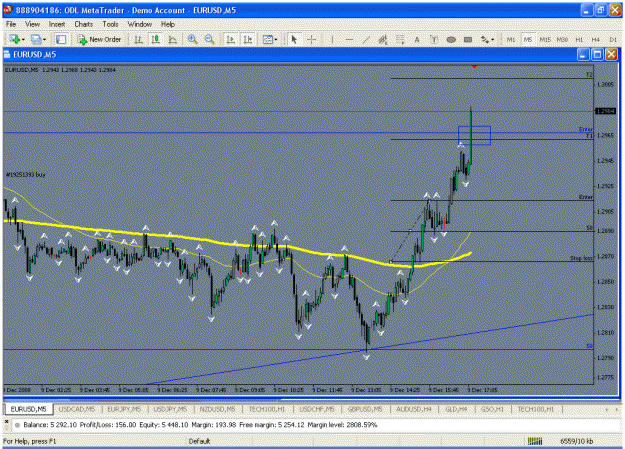This screenshot has width=625, height=449.
Task: Select the Ellipse drawing tool
Action: [x=451, y=39]
